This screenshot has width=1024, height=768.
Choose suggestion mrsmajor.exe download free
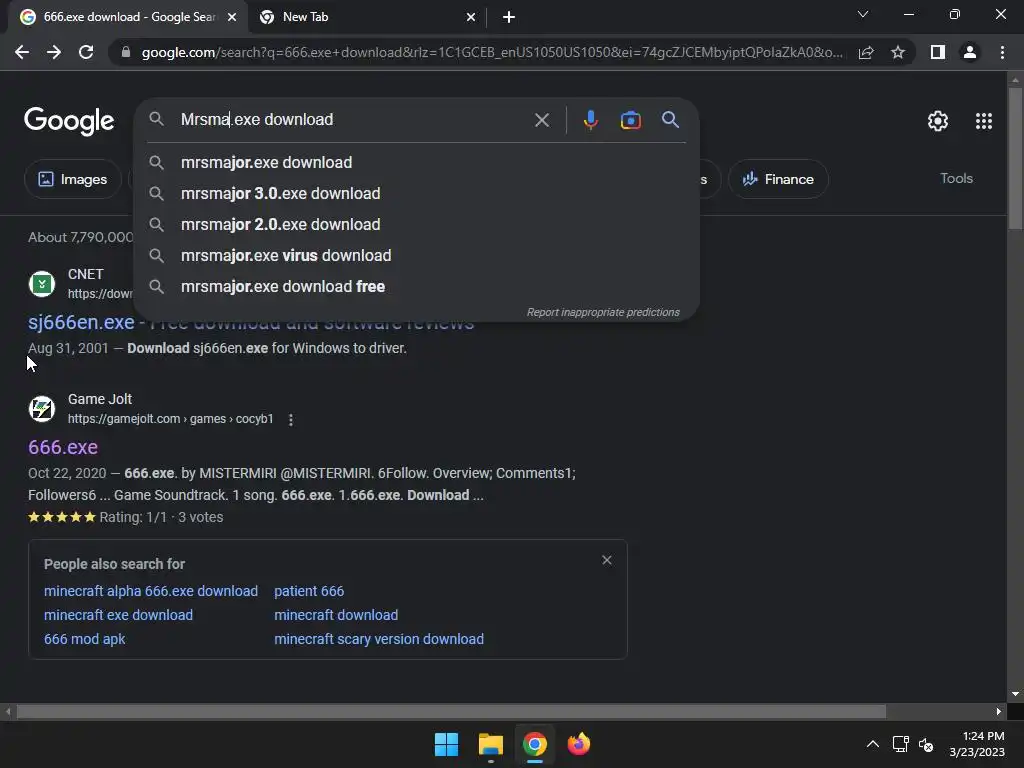[x=416, y=287]
